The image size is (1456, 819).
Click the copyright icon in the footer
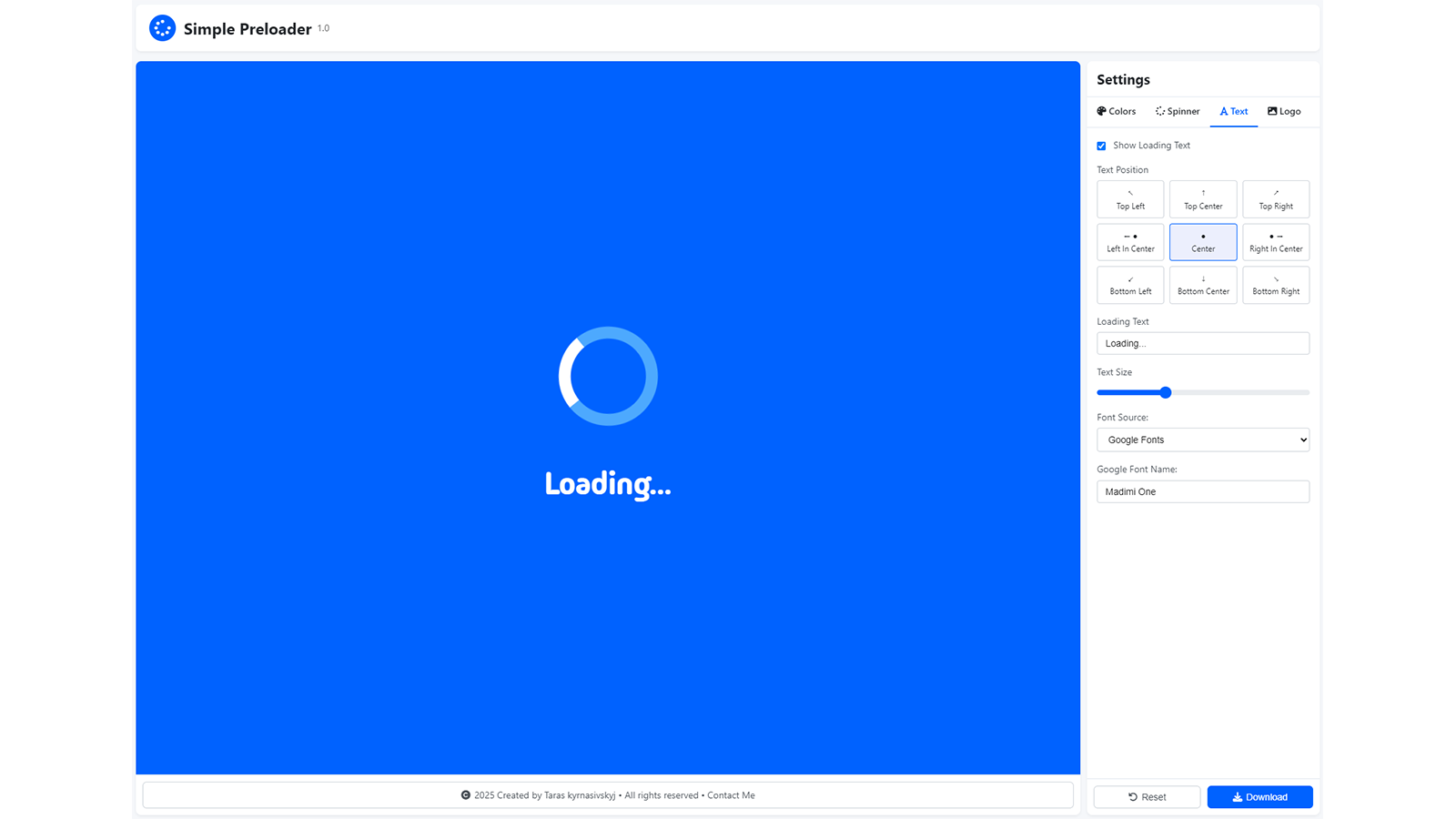[x=466, y=794]
